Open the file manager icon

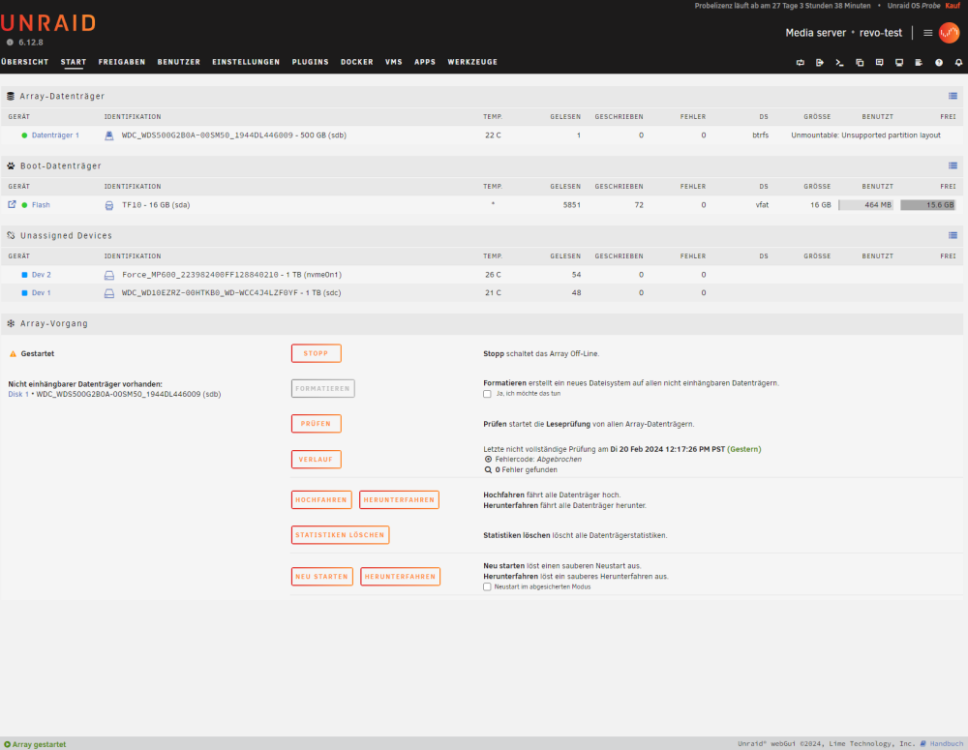[x=859, y=62]
